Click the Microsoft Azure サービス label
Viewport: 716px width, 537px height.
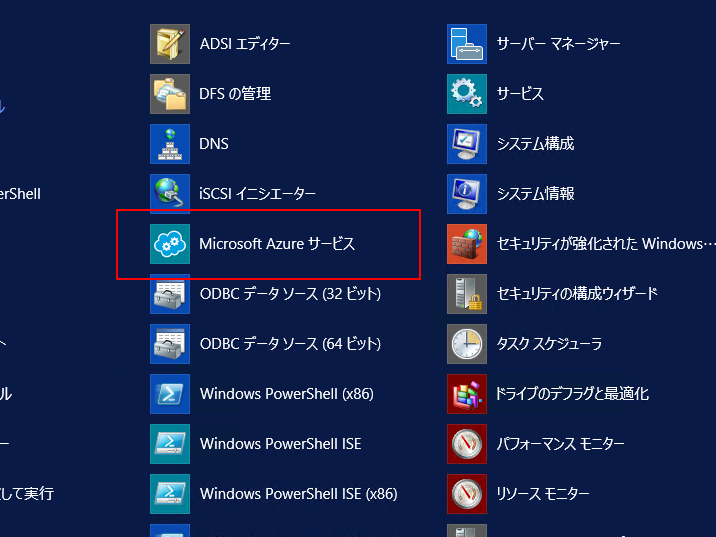tap(277, 244)
